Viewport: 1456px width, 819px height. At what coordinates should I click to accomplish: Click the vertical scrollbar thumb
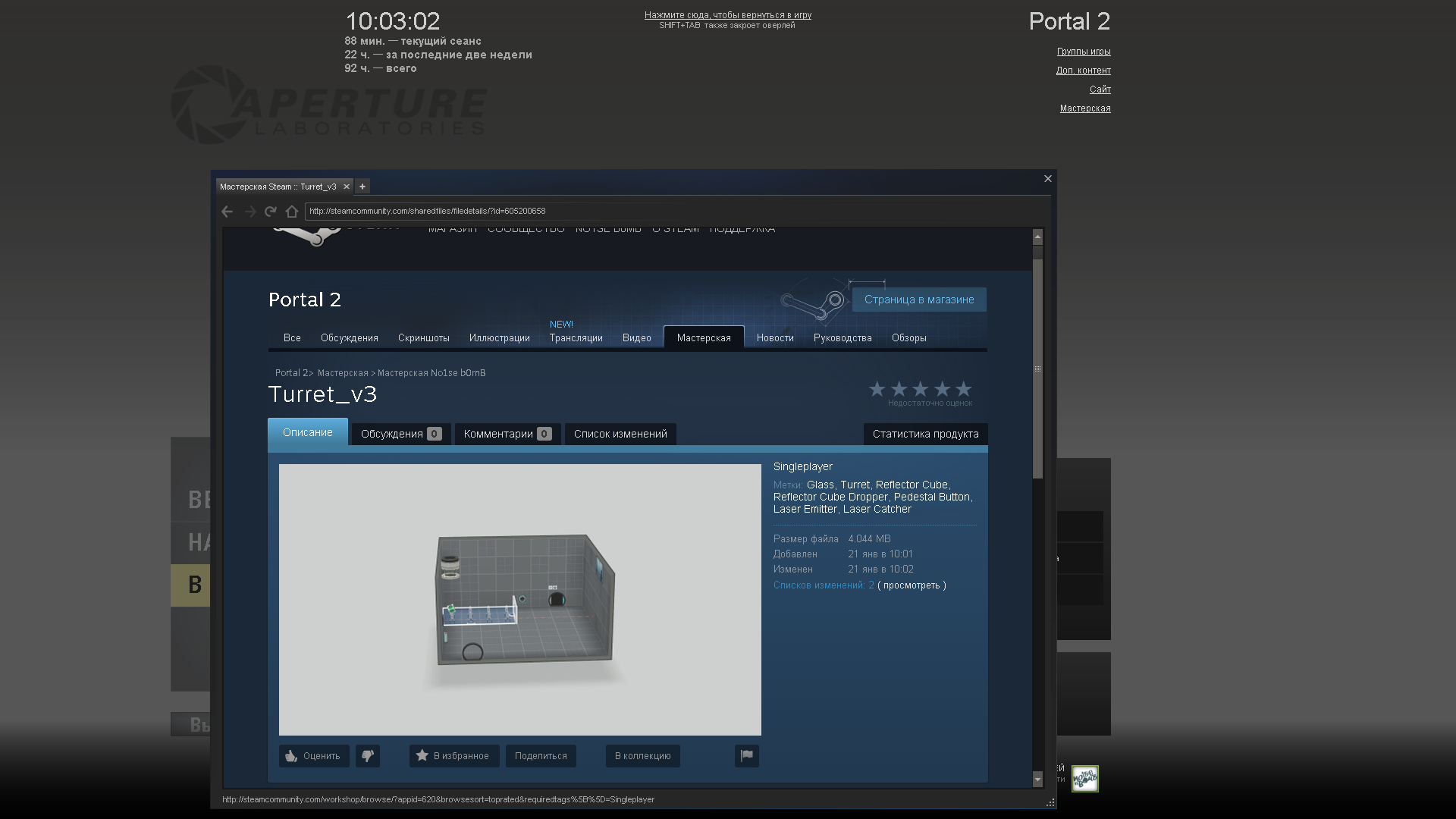(1037, 369)
